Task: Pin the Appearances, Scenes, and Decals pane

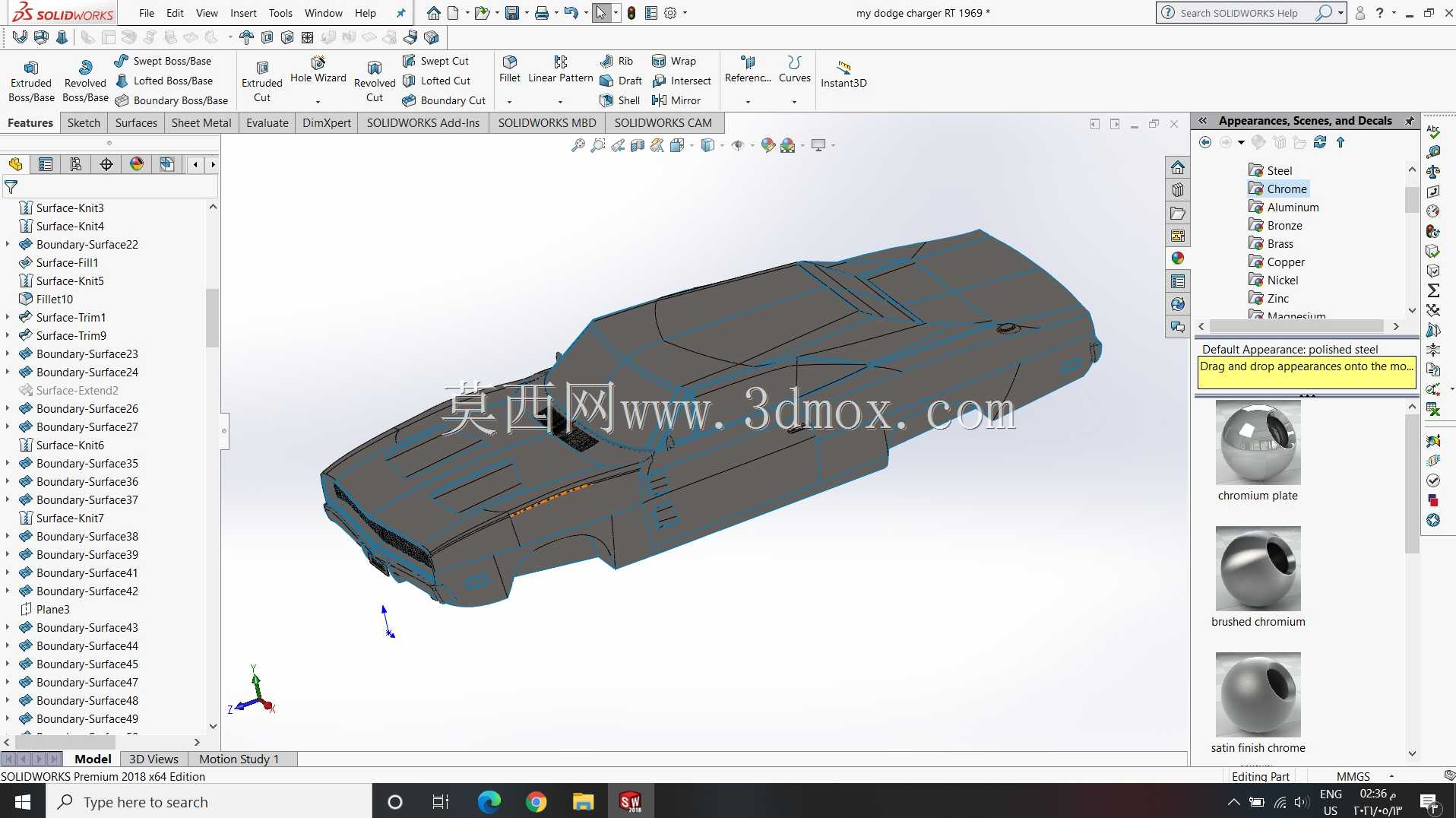Action: tap(1410, 121)
